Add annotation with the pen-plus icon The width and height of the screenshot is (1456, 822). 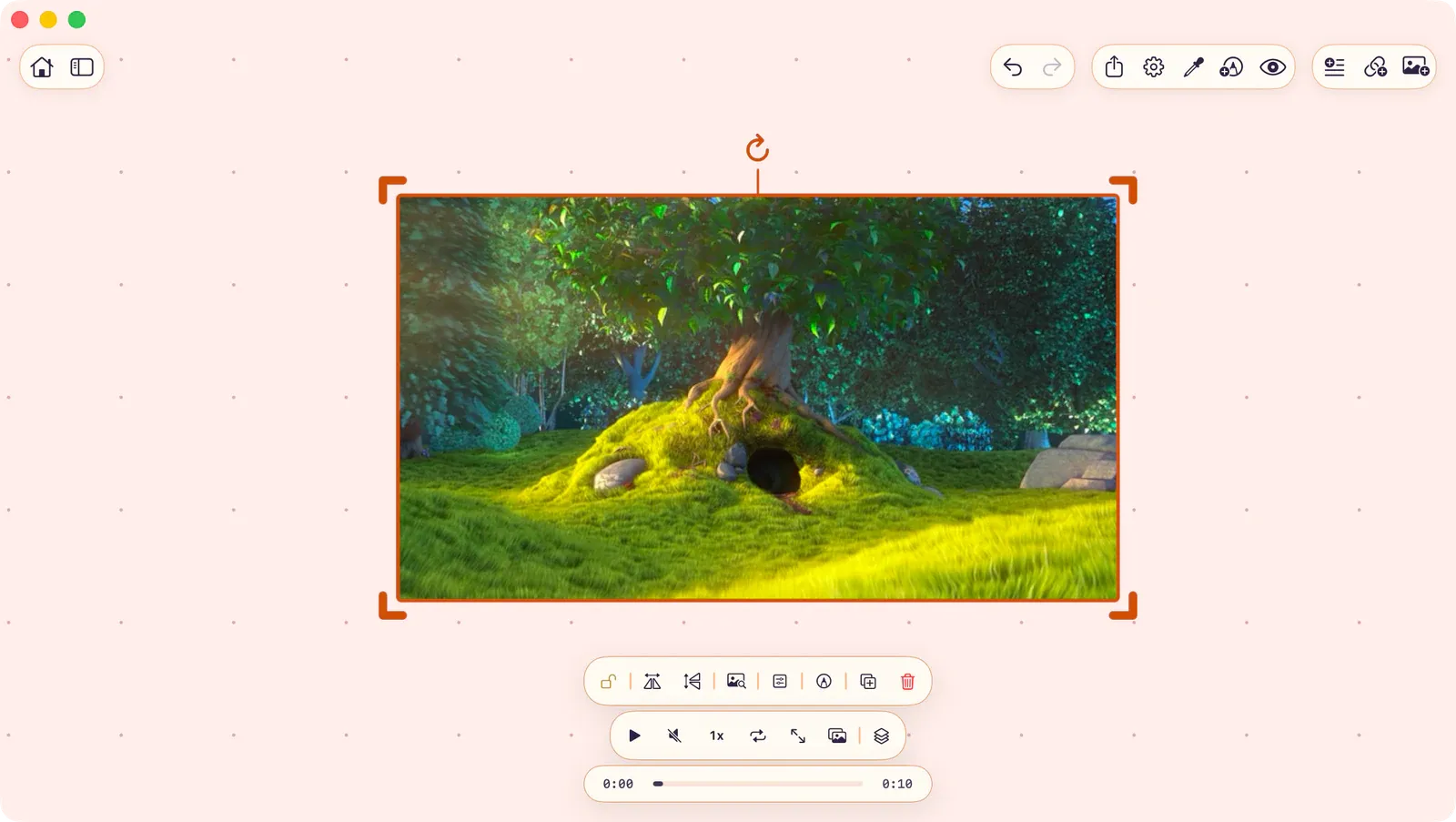tap(1231, 67)
